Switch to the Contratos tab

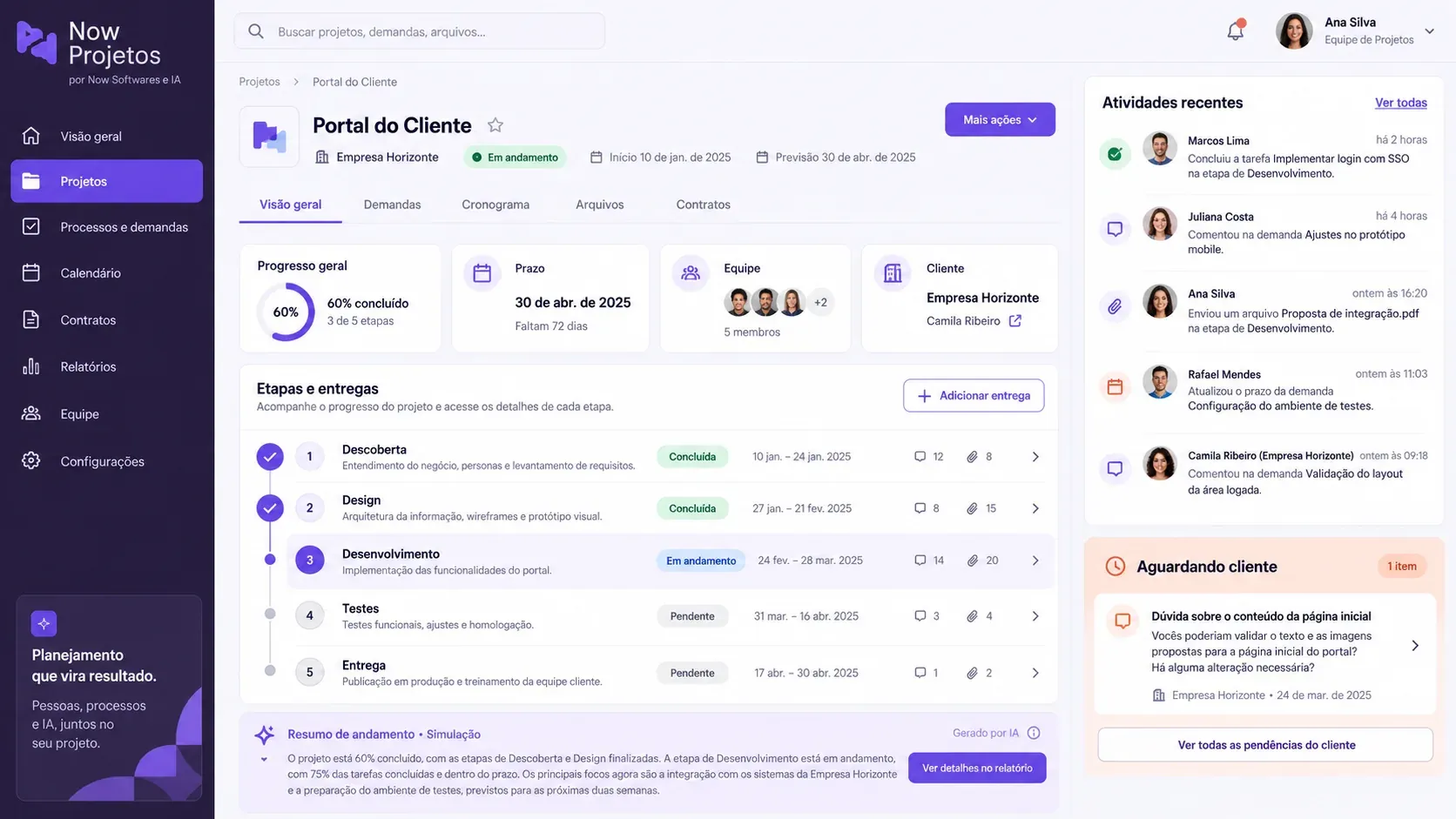pos(704,205)
